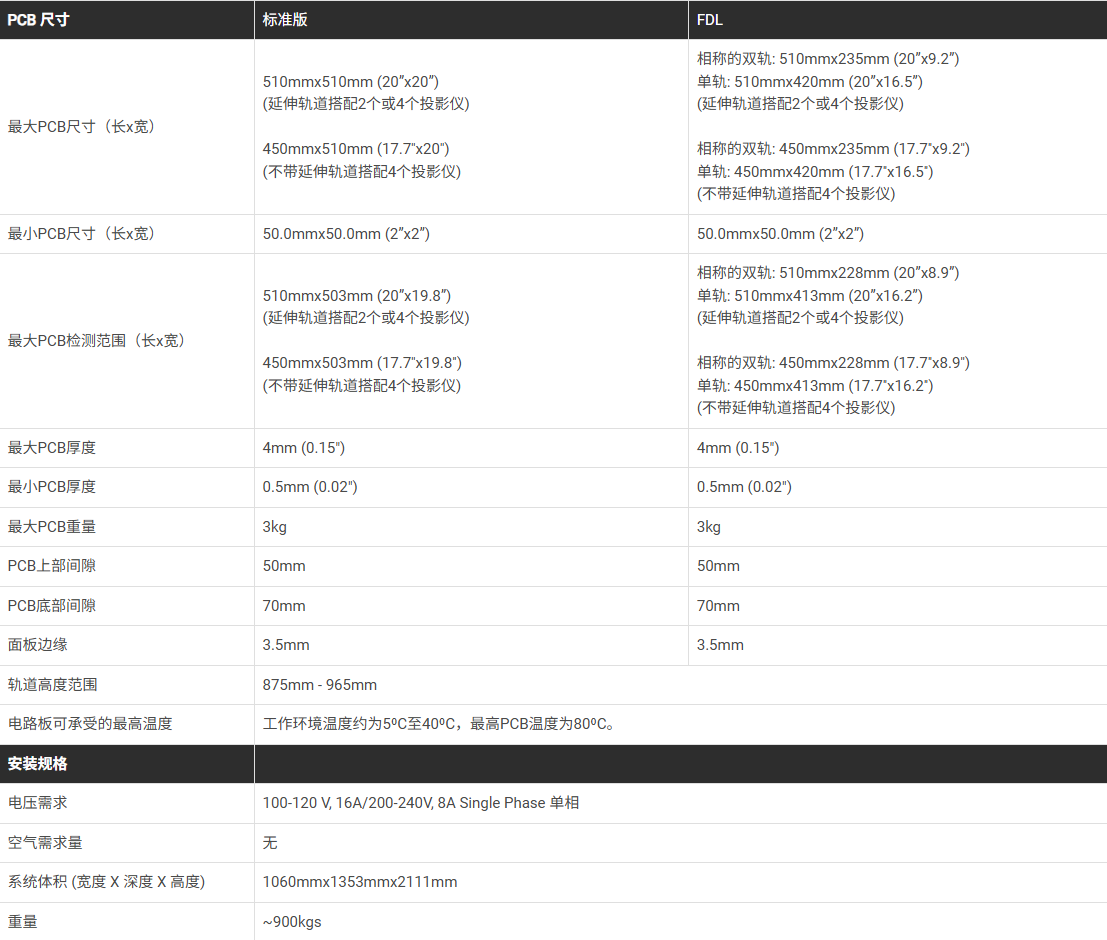The image size is (1107, 940).
Task: Select the "面板边缘" row label
Action: tap(38, 645)
